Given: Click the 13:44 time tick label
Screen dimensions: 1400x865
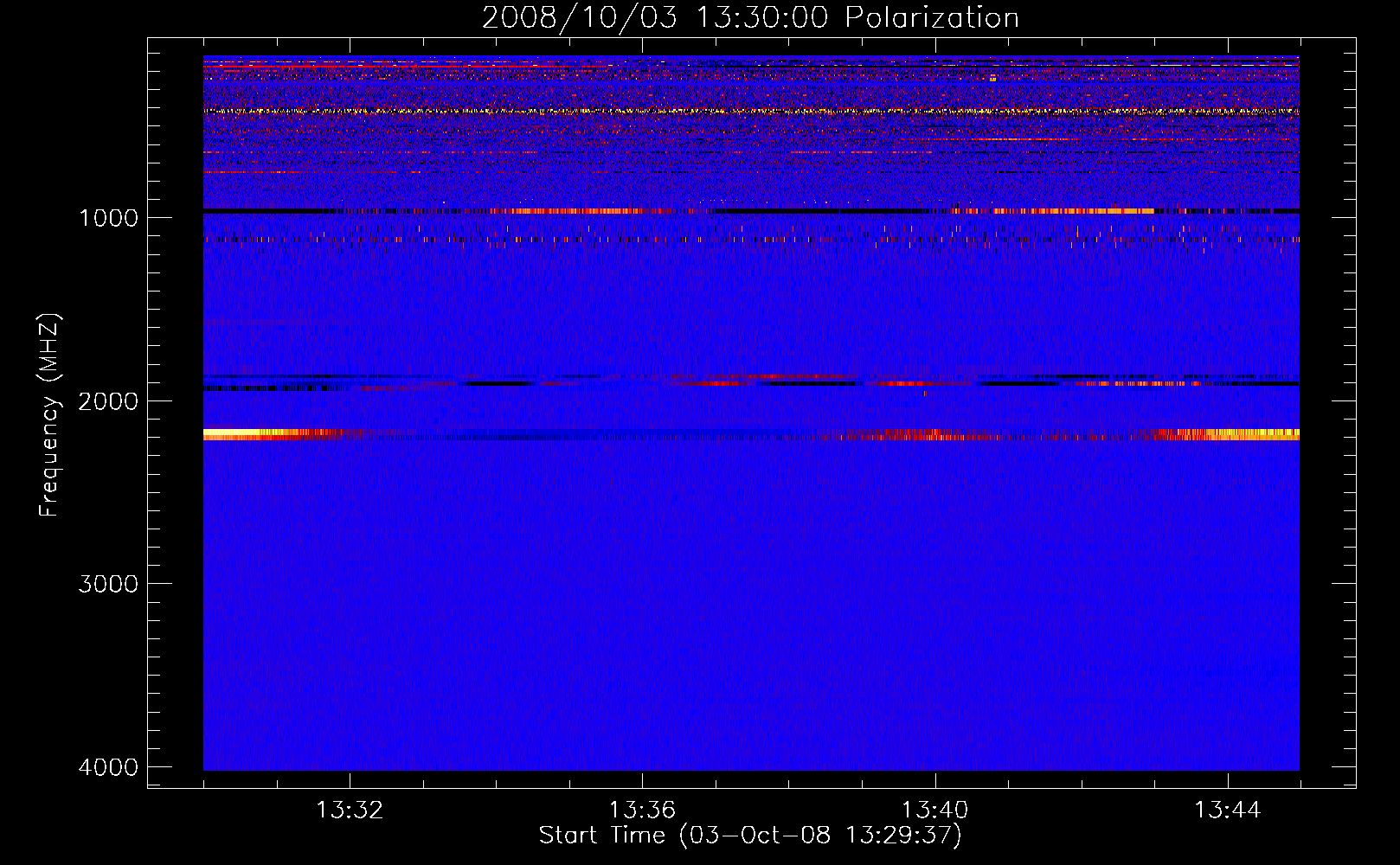Looking at the screenshot, I should coord(1228,811).
